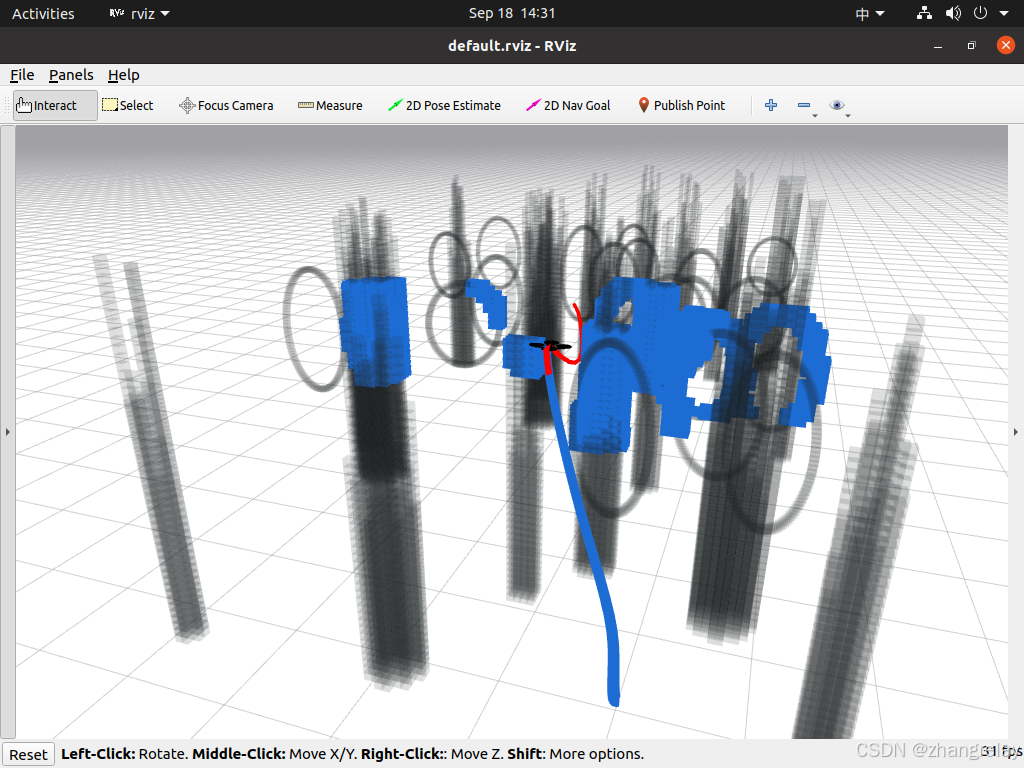Viewport: 1024px width, 768px height.
Task: Expand the left side panel arrow
Action: pyautogui.click(x=8, y=432)
